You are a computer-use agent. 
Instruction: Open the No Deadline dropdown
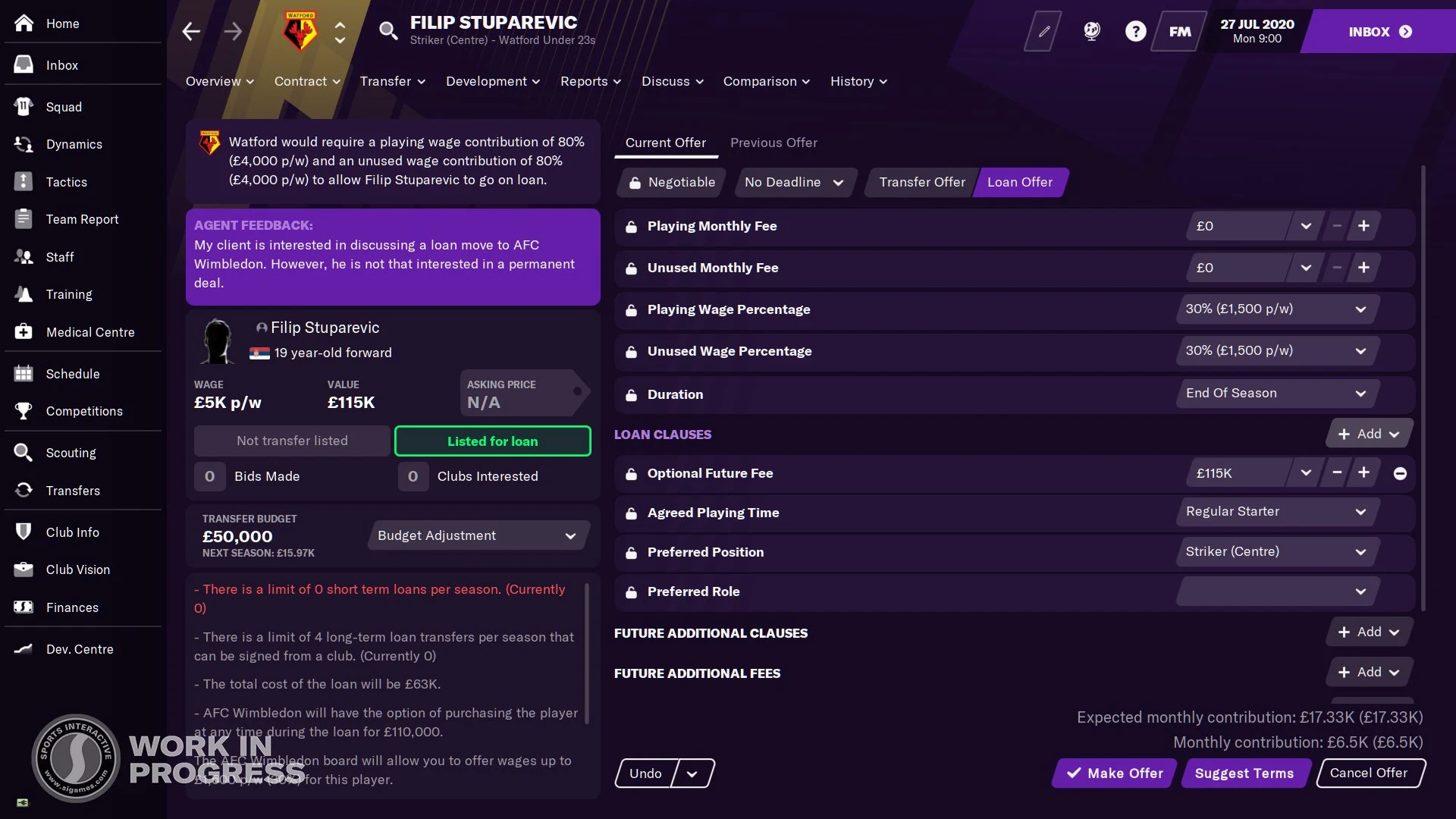[x=792, y=182]
